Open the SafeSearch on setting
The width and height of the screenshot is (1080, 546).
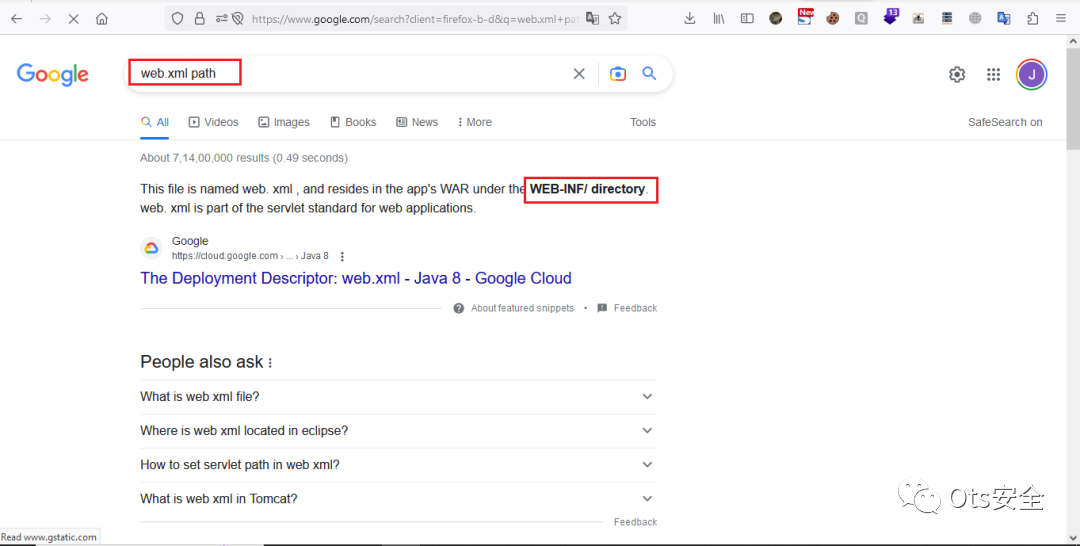(1005, 122)
